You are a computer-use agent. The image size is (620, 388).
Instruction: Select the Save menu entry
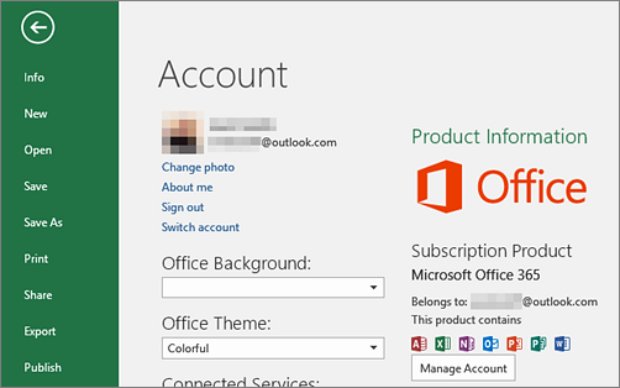(x=36, y=186)
